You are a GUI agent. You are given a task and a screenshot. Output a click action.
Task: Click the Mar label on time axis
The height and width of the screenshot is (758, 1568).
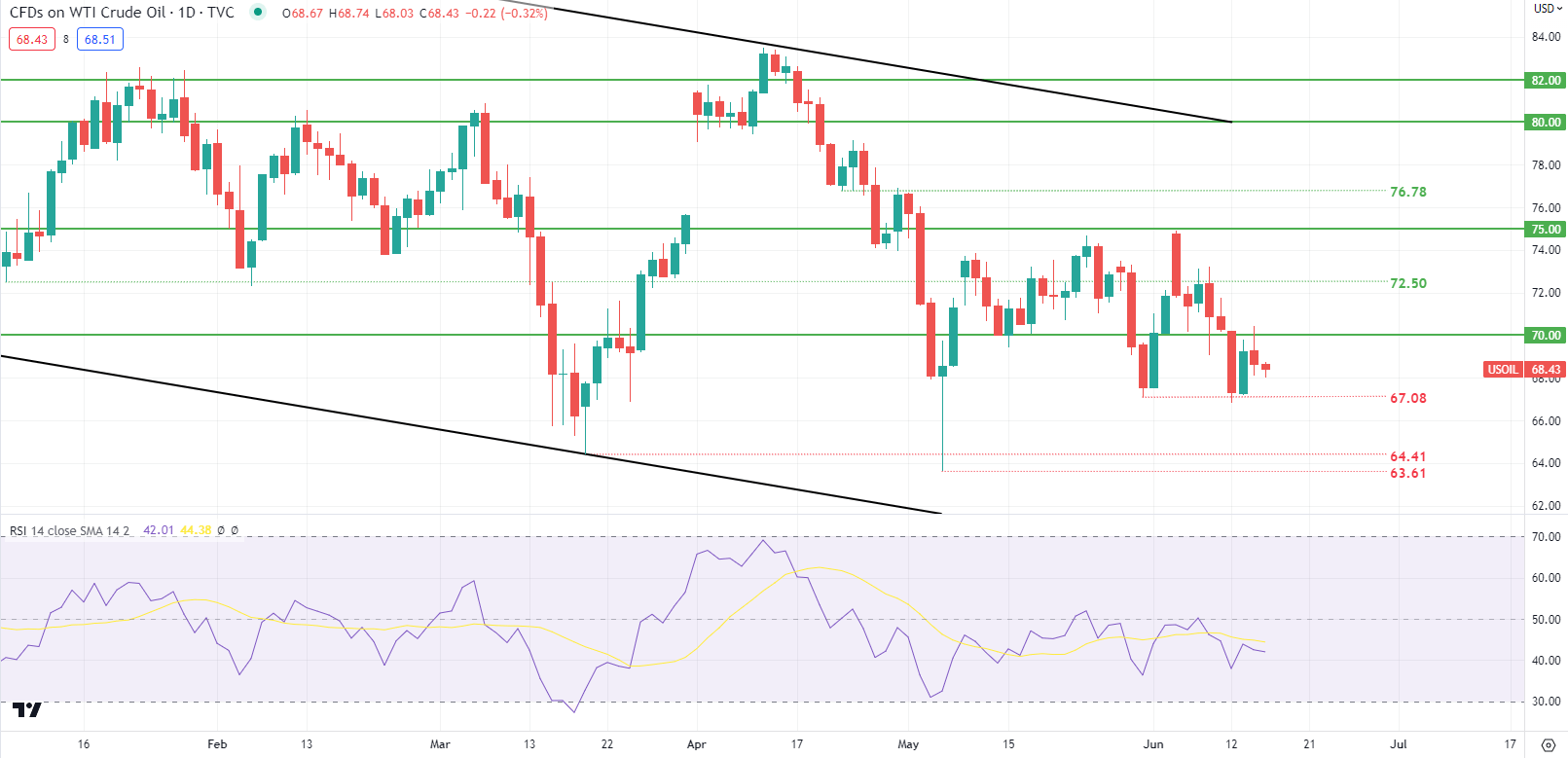(440, 744)
